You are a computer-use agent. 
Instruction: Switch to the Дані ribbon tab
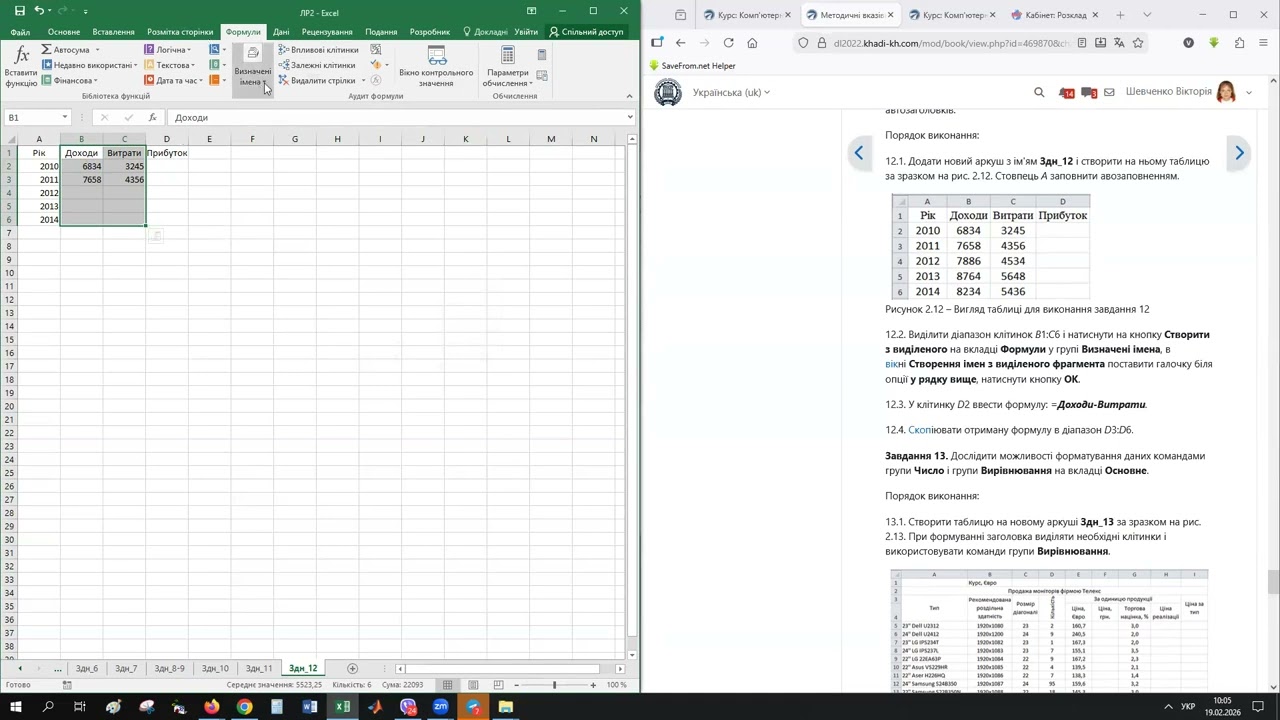click(x=281, y=32)
